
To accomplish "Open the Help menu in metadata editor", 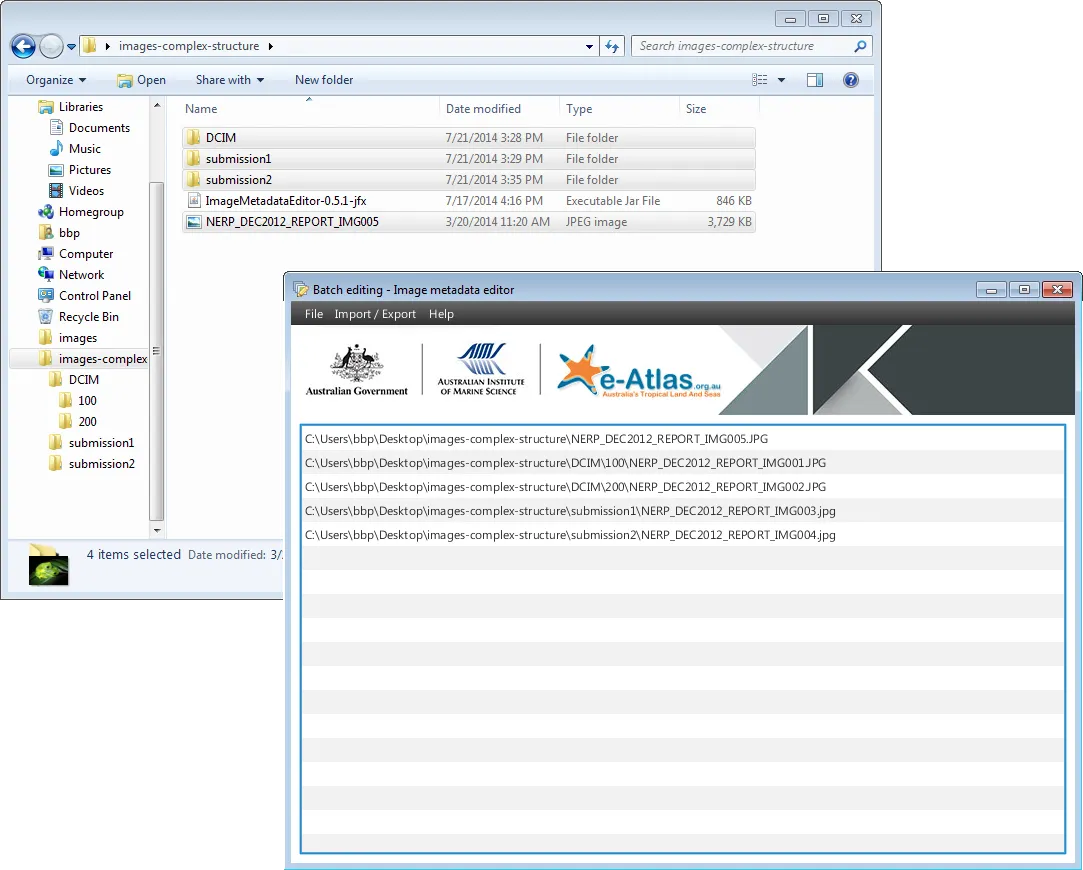I will point(441,314).
